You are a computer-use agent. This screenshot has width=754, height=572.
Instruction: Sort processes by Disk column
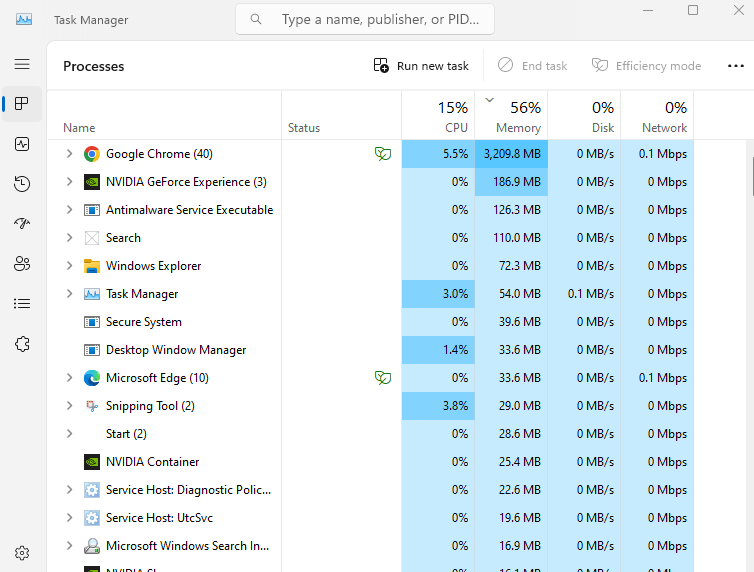pyautogui.click(x=584, y=116)
